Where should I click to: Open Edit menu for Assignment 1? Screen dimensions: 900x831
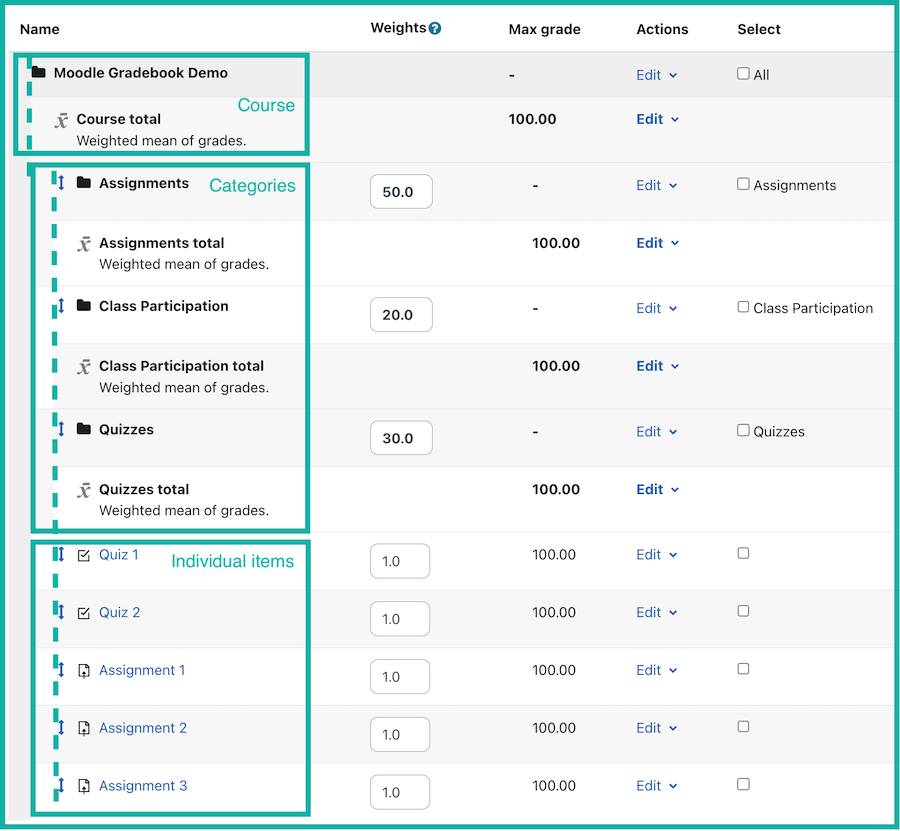657,670
